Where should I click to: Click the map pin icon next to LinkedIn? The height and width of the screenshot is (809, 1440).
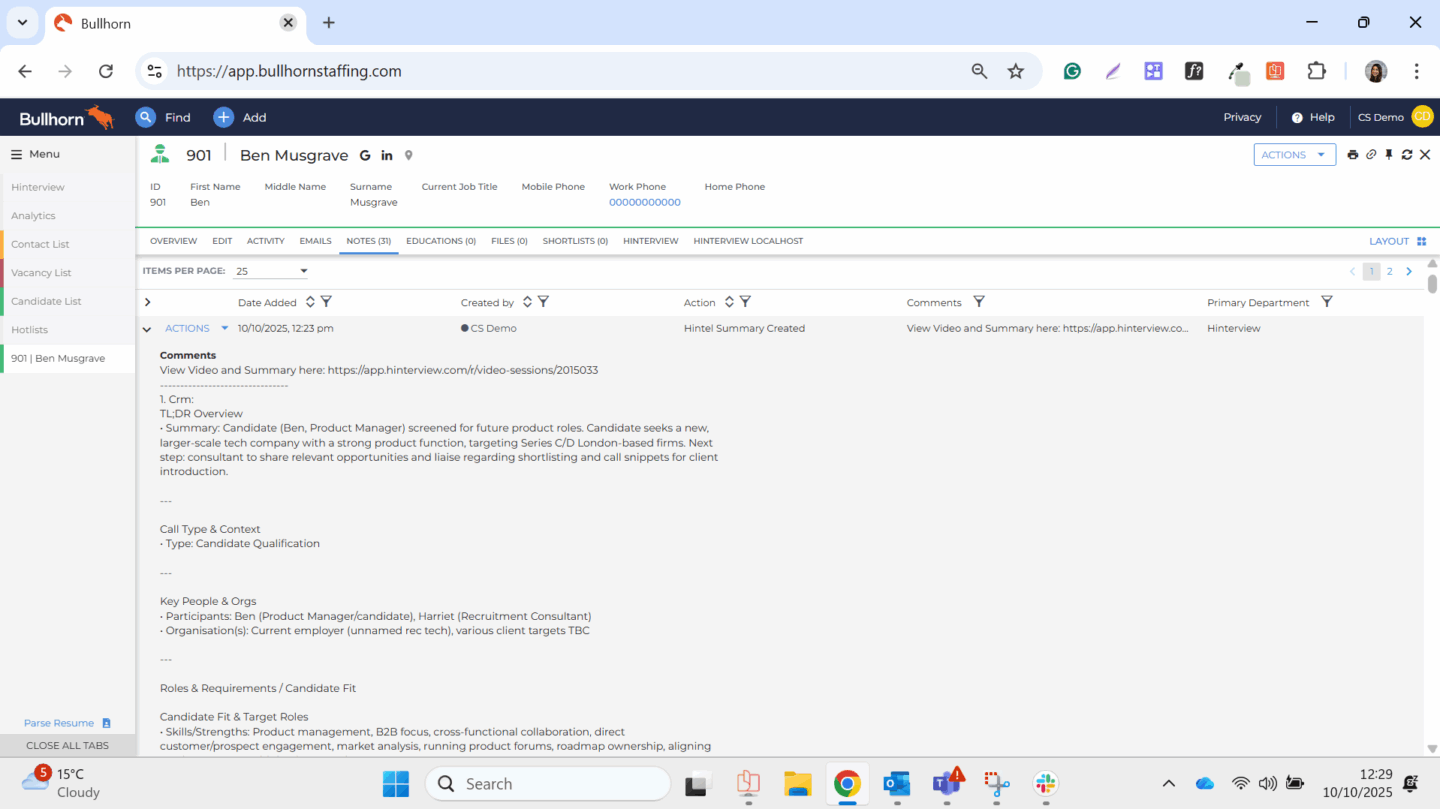tap(408, 155)
